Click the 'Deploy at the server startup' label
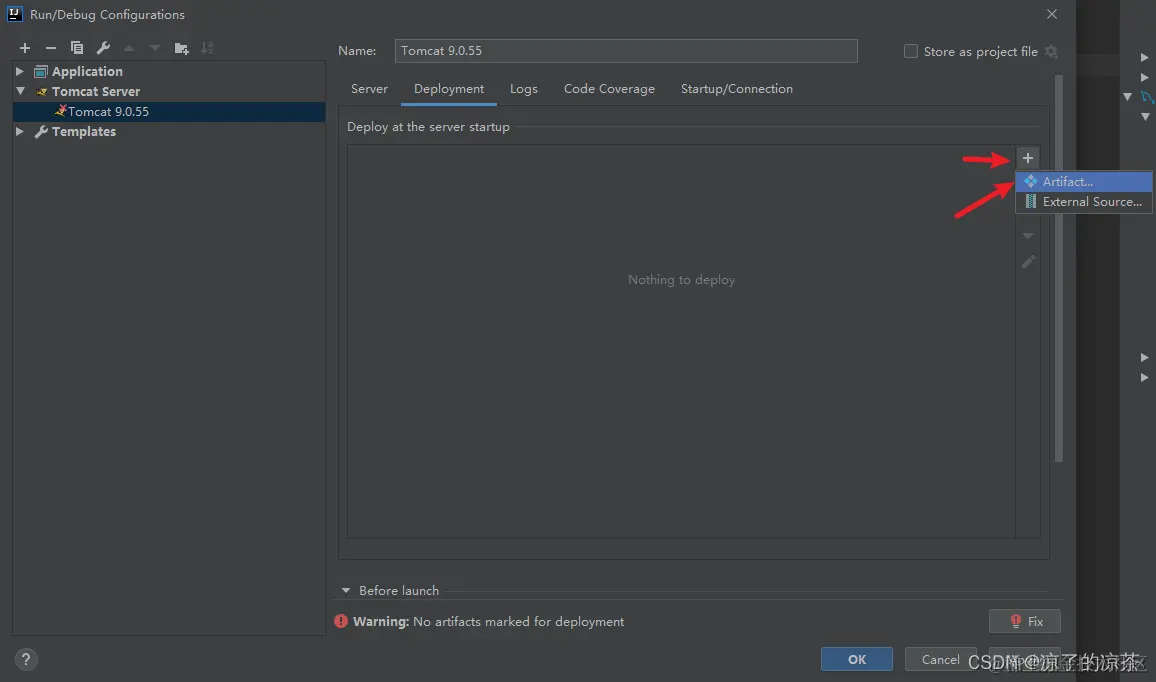 pyautogui.click(x=428, y=127)
